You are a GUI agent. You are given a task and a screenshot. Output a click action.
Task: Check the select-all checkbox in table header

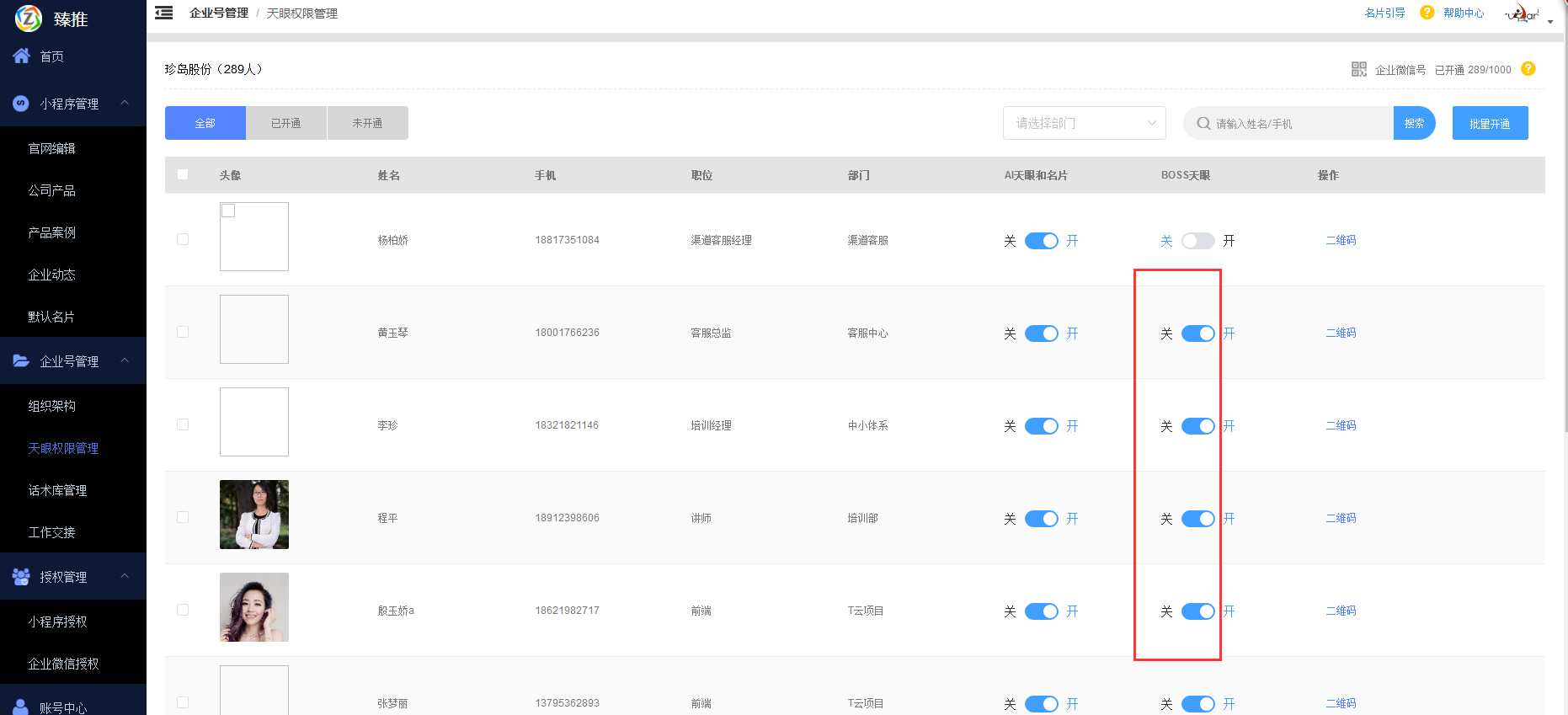click(183, 174)
